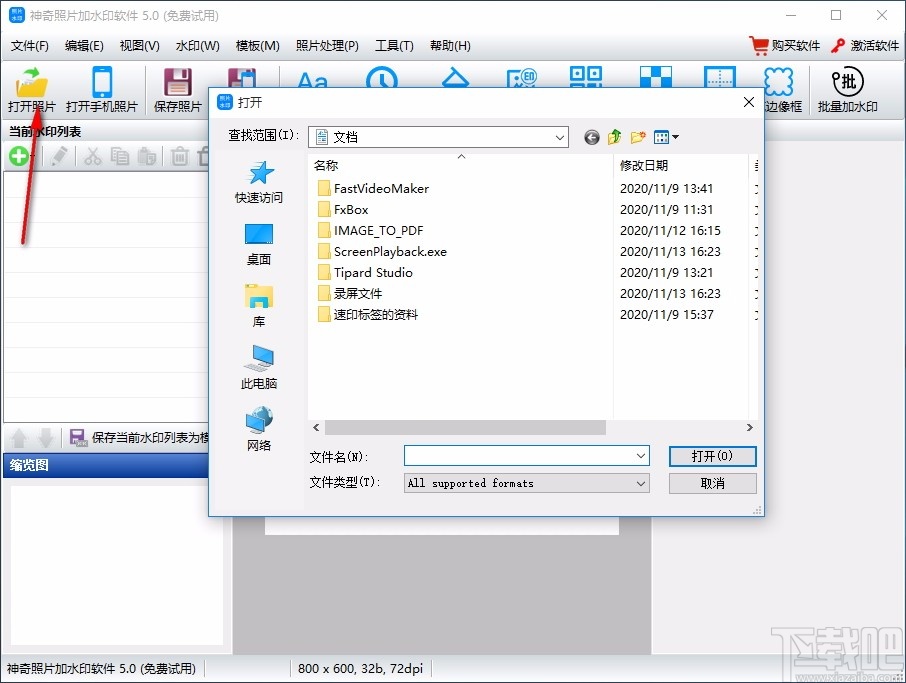The image size is (906, 683).
Task: Click the back navigation icon in dialog
Action: tap(591, 138)
